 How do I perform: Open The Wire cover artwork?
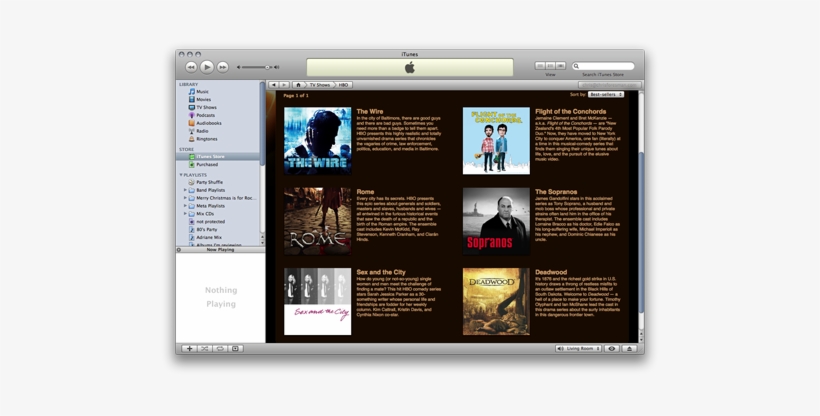(x=317, y=141)
